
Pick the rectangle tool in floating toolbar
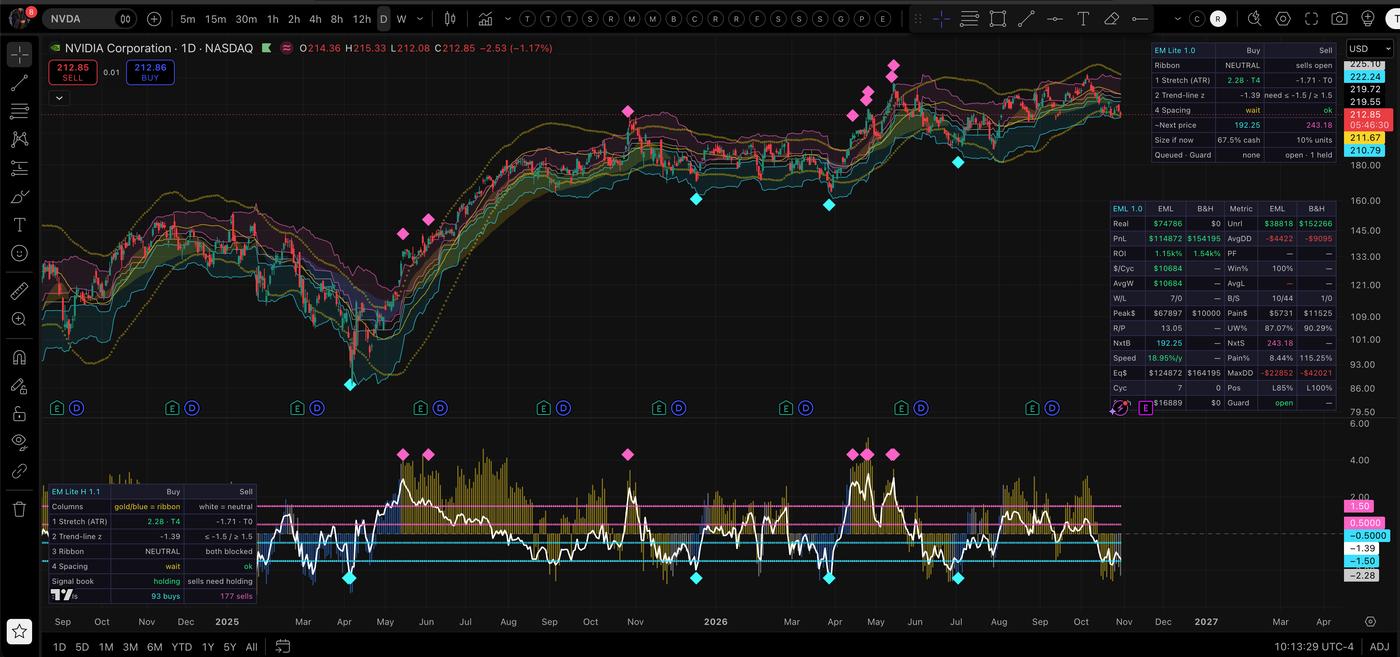(x=998, y=19)
